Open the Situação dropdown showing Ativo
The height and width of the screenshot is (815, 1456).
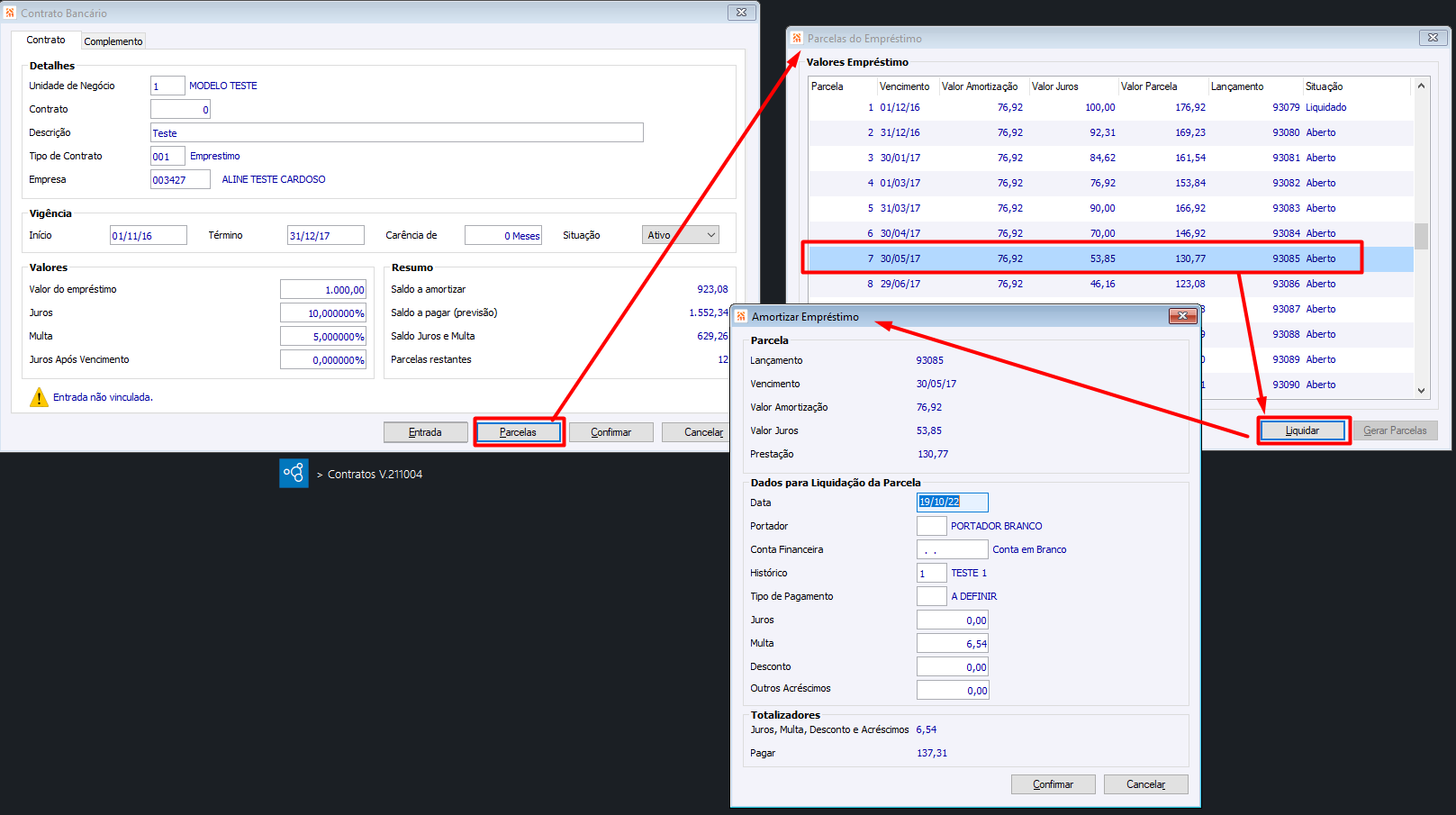tap(681, 235)
